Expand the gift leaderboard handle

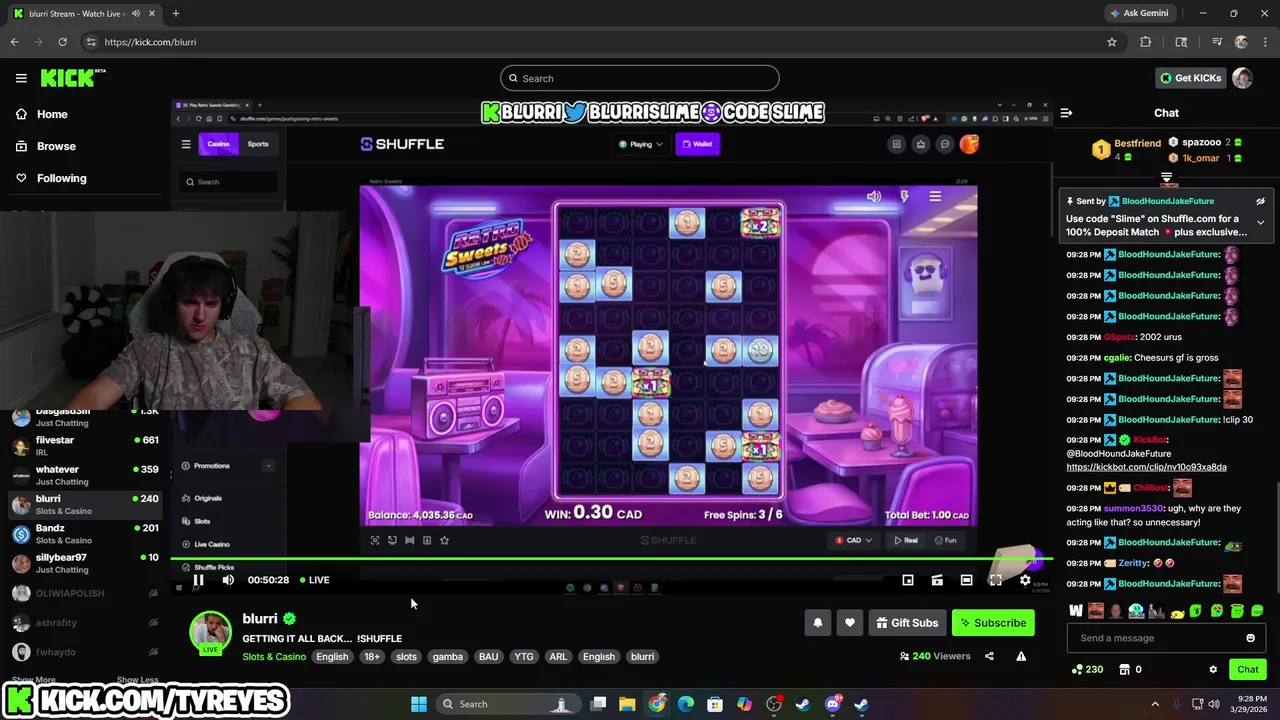coord(1166,177)
